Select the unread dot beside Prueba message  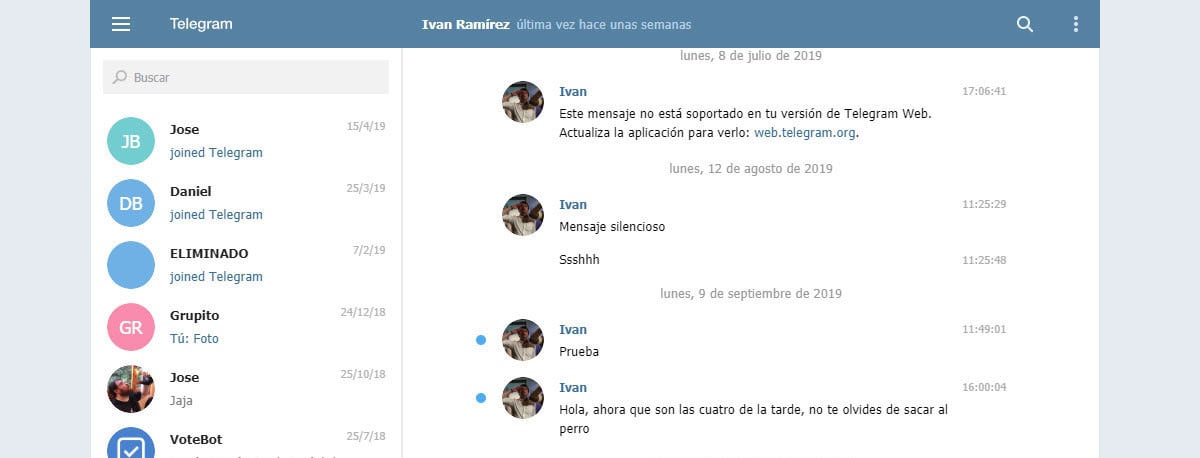pos(481,340)
